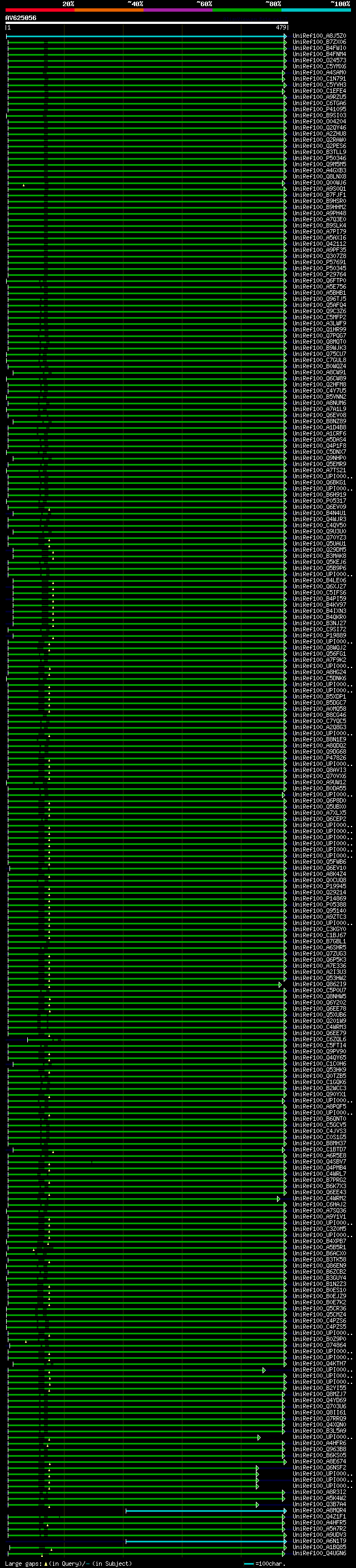Viewport: 356px width, 1568px height.
Task: Click the query end position 479
Action: (x=280, y=27)
